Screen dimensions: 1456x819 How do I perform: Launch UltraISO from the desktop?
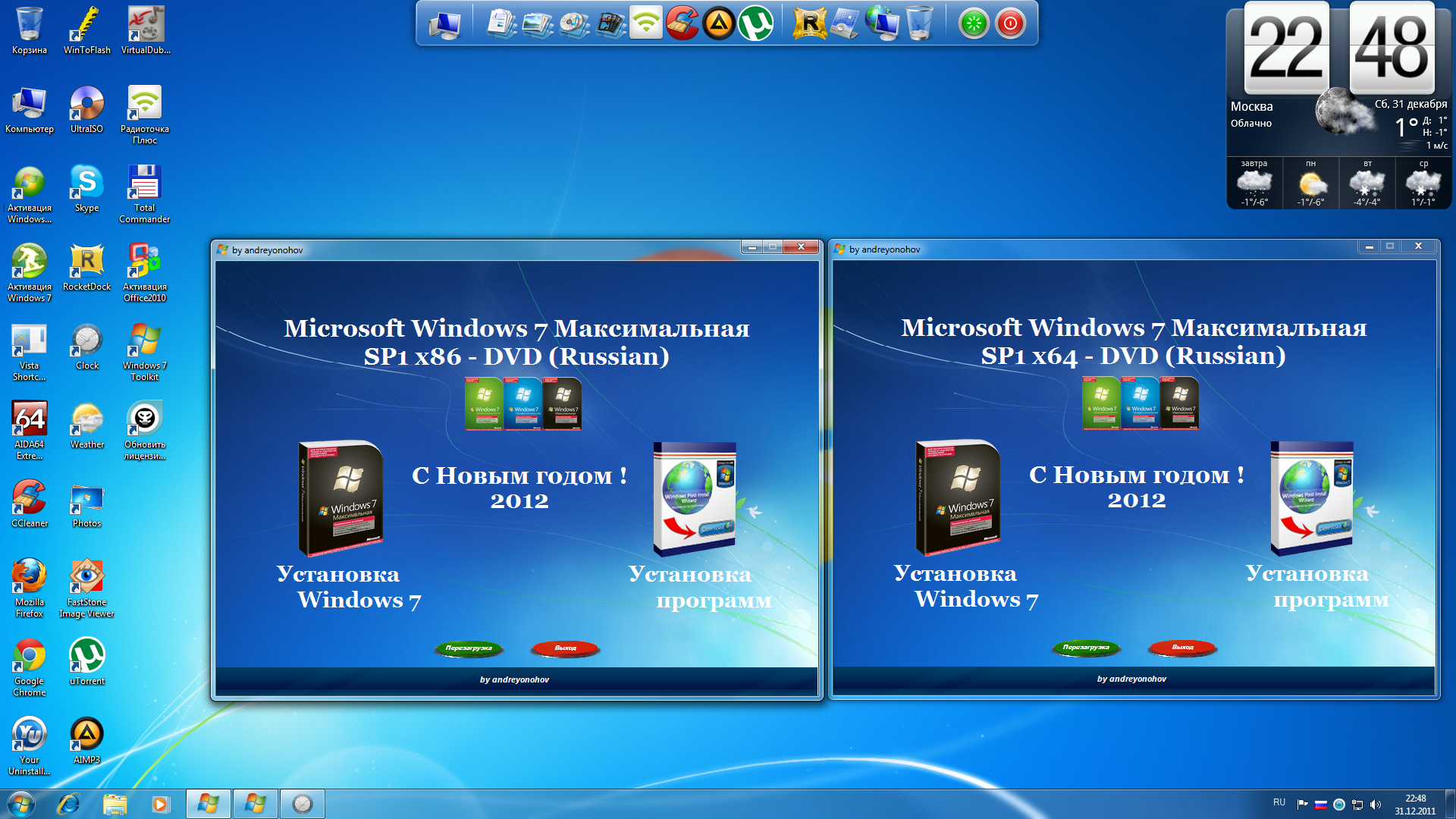[86, 109]
